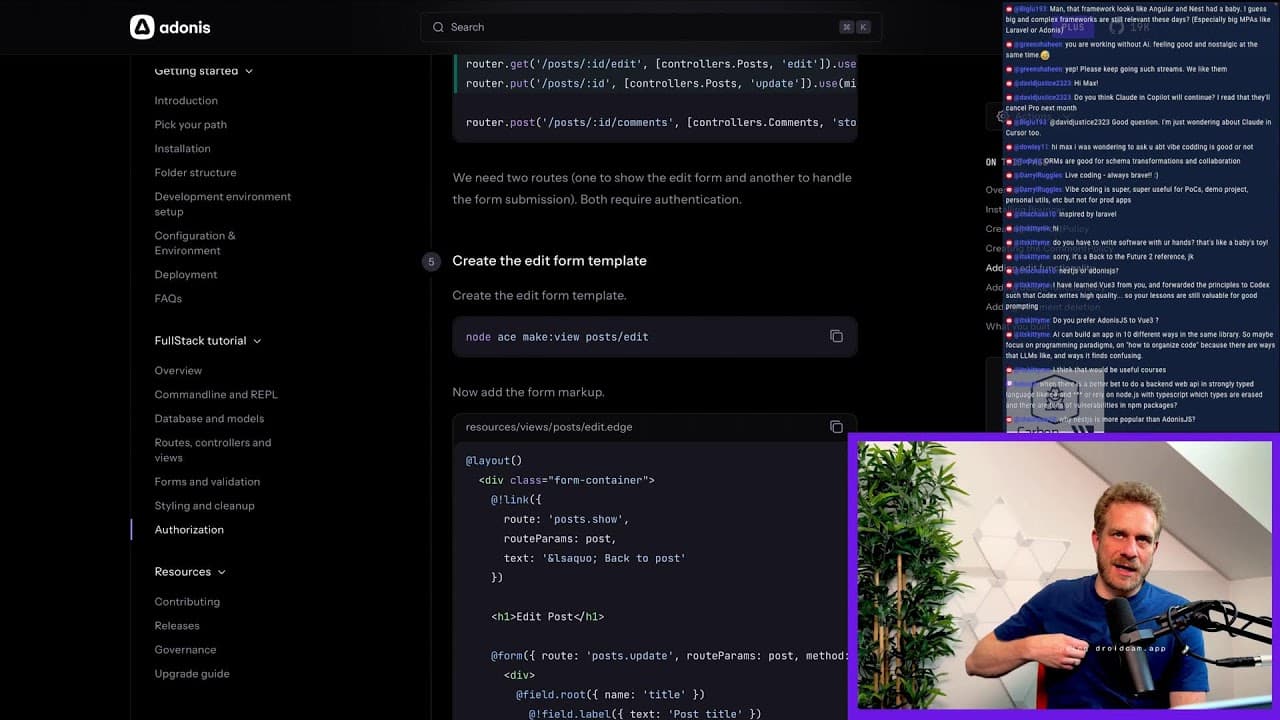Click the webcam video overlay
Screen dimensions: 1280x720
pyautogui.click(x=1064, y=576)
